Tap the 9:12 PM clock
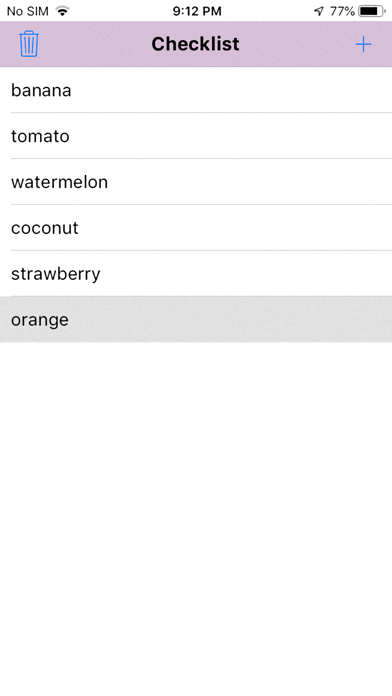This screenshot has width=392, height=696. [x=197, y=11]
